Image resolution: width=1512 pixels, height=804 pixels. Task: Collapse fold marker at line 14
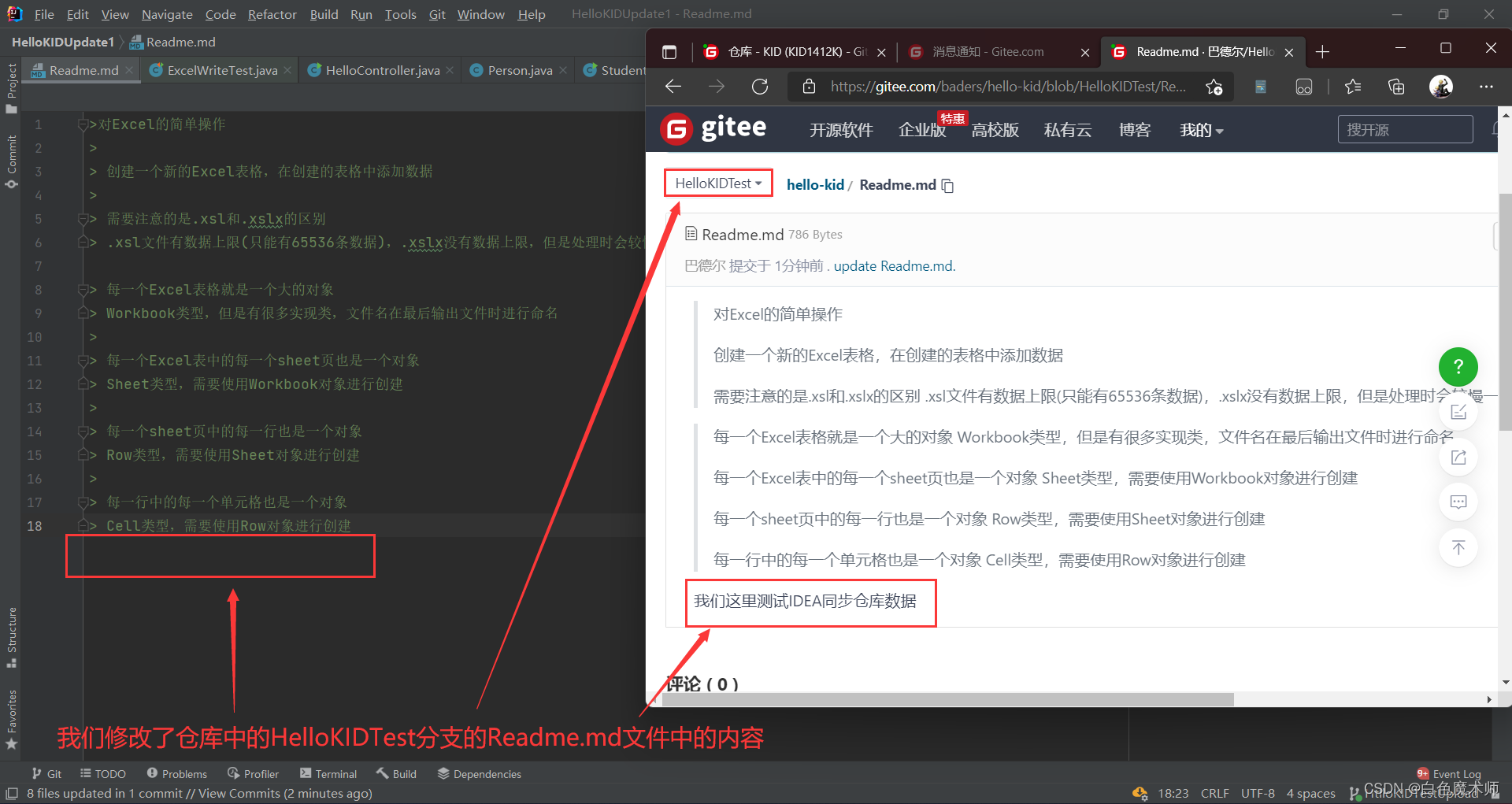(x=83, y=432)
